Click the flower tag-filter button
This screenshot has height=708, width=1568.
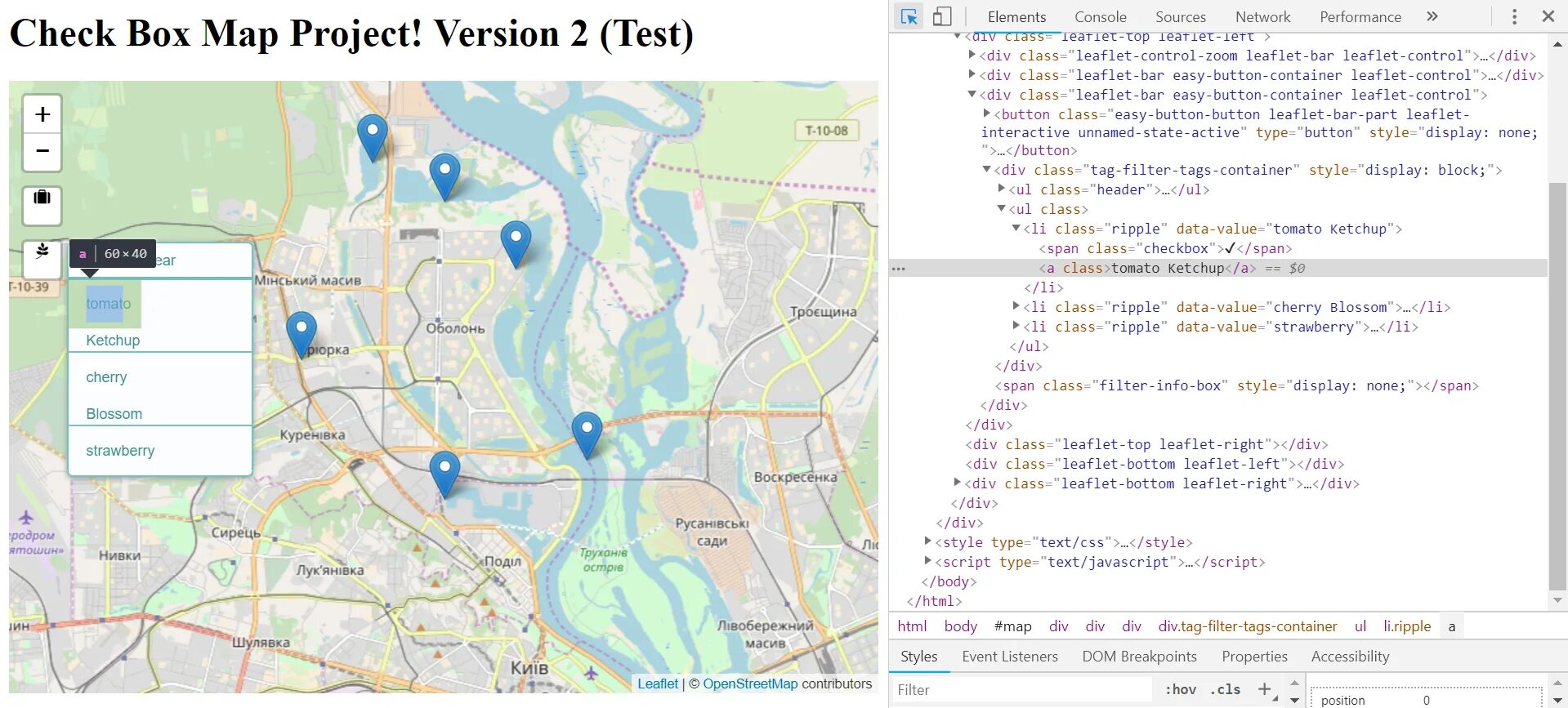pos(42,259)
